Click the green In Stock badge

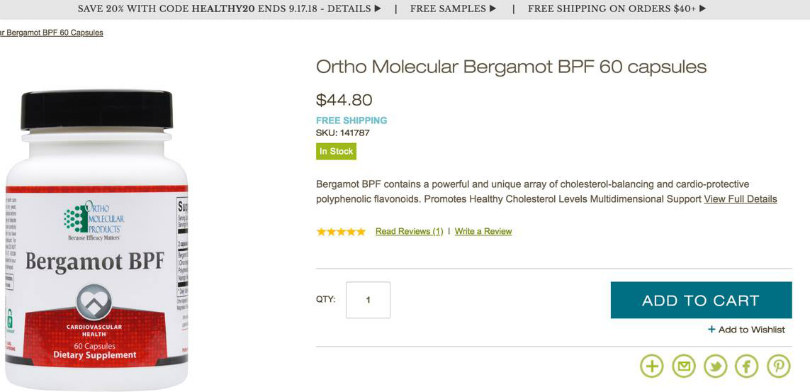[x=336, y=151]
